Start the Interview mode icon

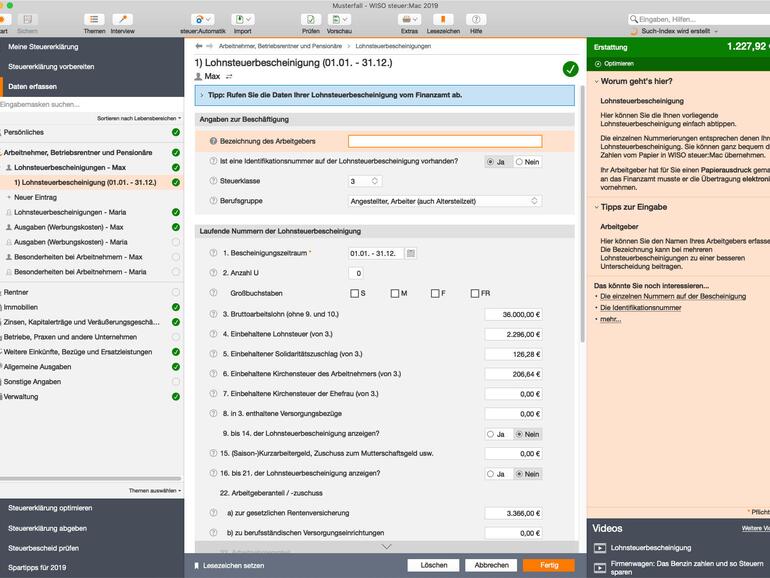point(122,20)
